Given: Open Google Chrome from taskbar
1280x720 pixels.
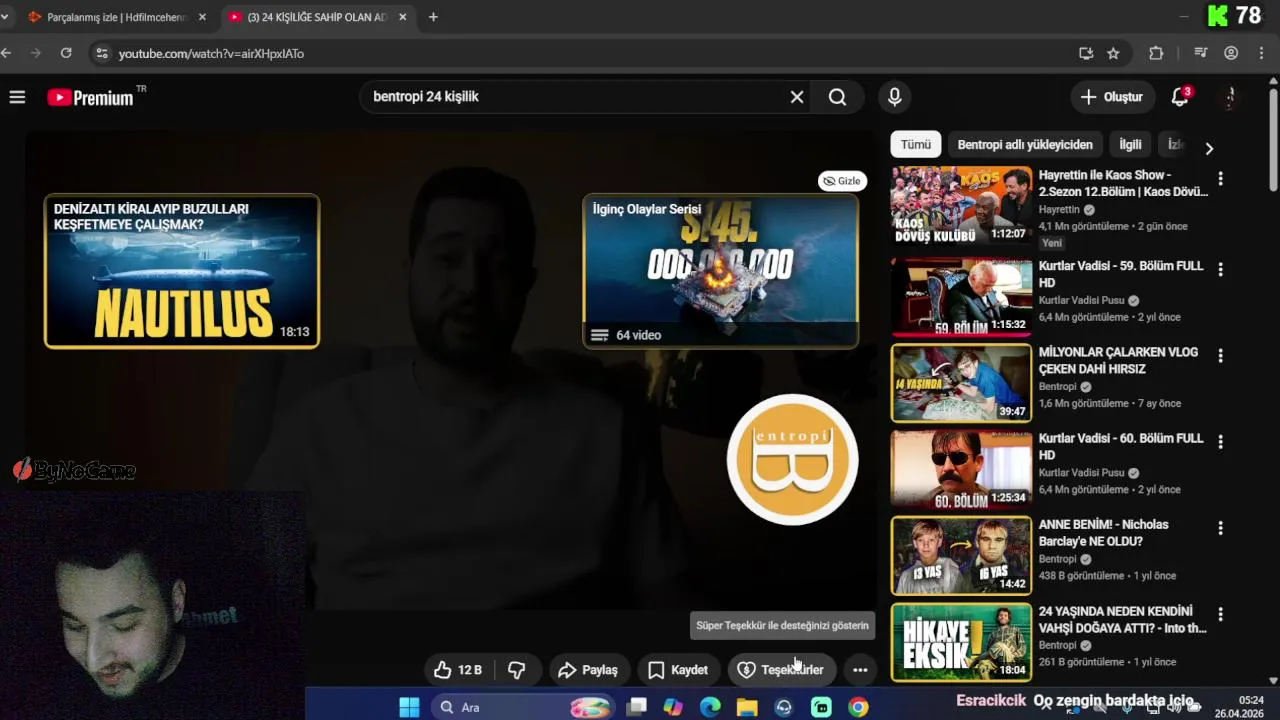Looking at the screenshot, I should 858,707.
